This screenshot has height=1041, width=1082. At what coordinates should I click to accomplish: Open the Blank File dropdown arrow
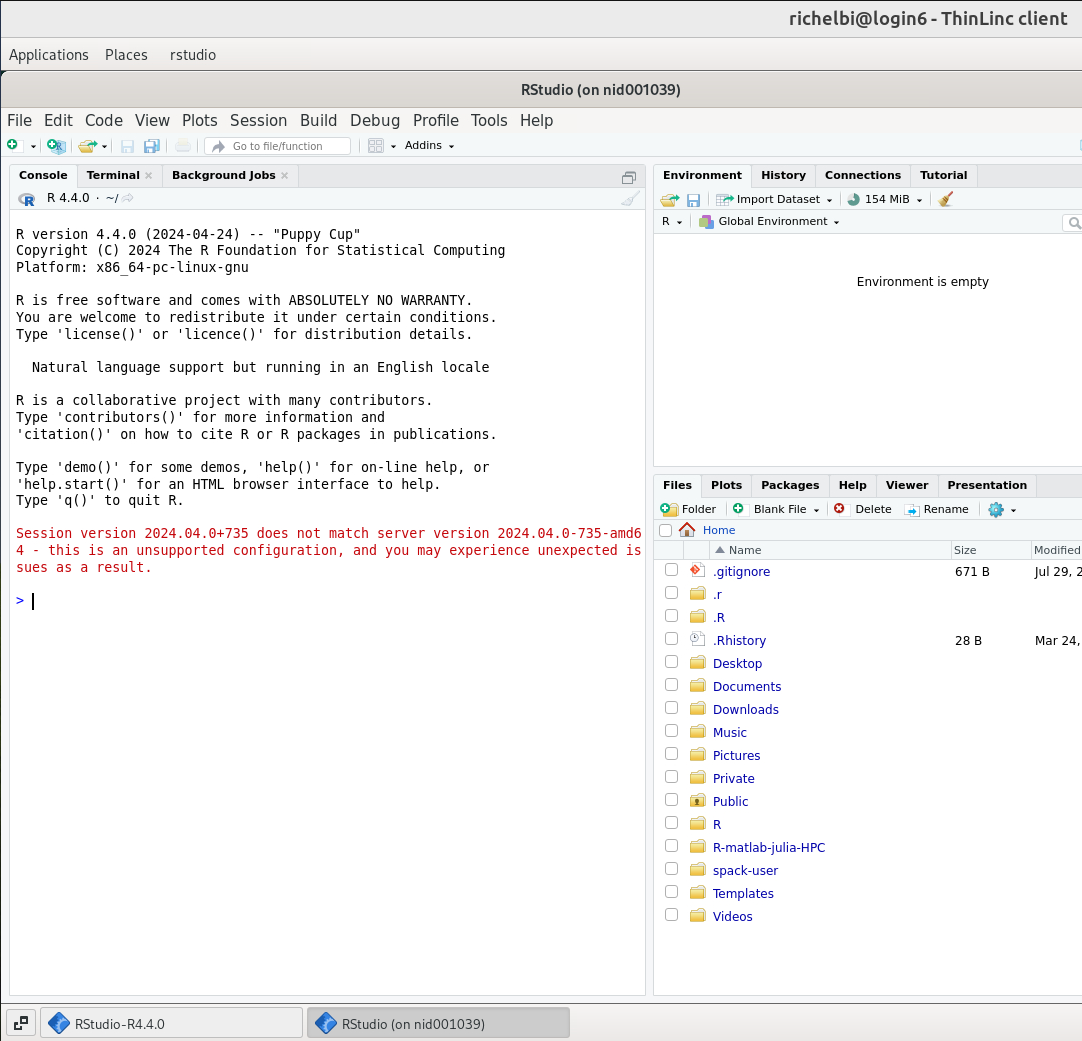pyautogui.click(x=818, y=509)
